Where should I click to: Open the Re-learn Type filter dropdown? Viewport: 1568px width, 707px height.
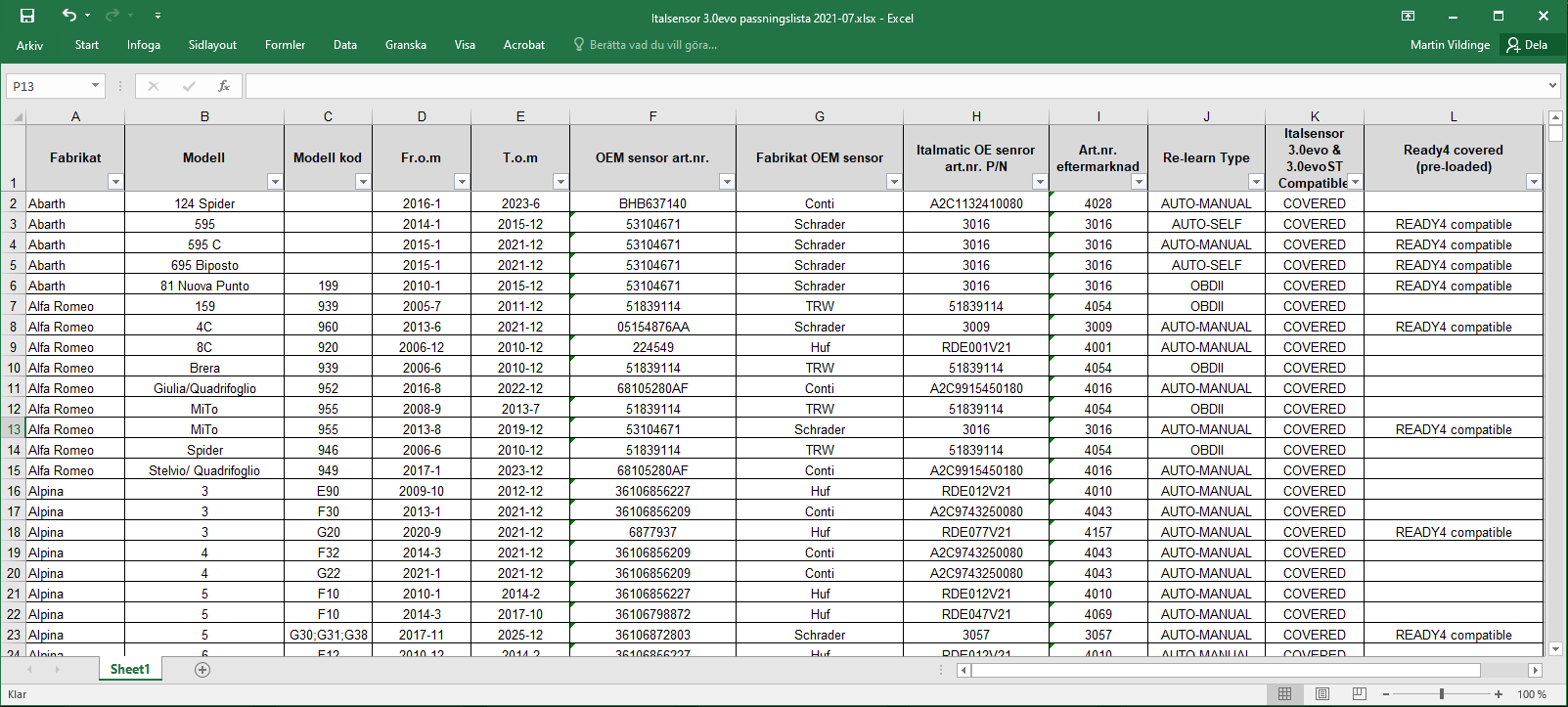[1256, 182]
